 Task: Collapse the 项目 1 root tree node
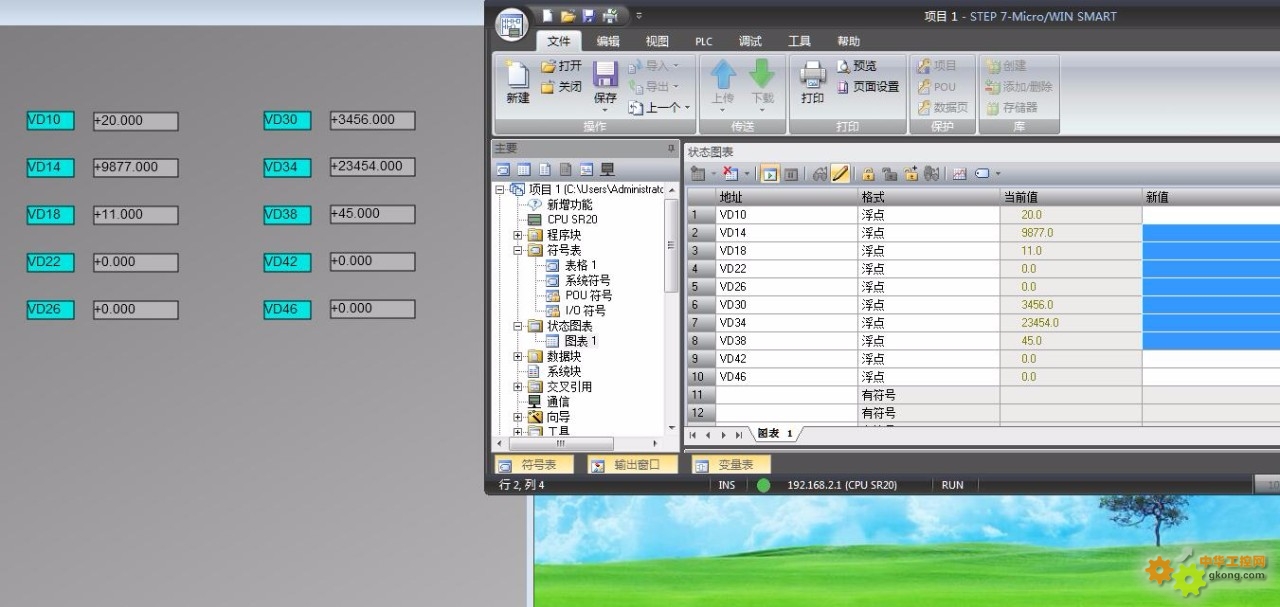pyautogui.click(x=500, y=189)
